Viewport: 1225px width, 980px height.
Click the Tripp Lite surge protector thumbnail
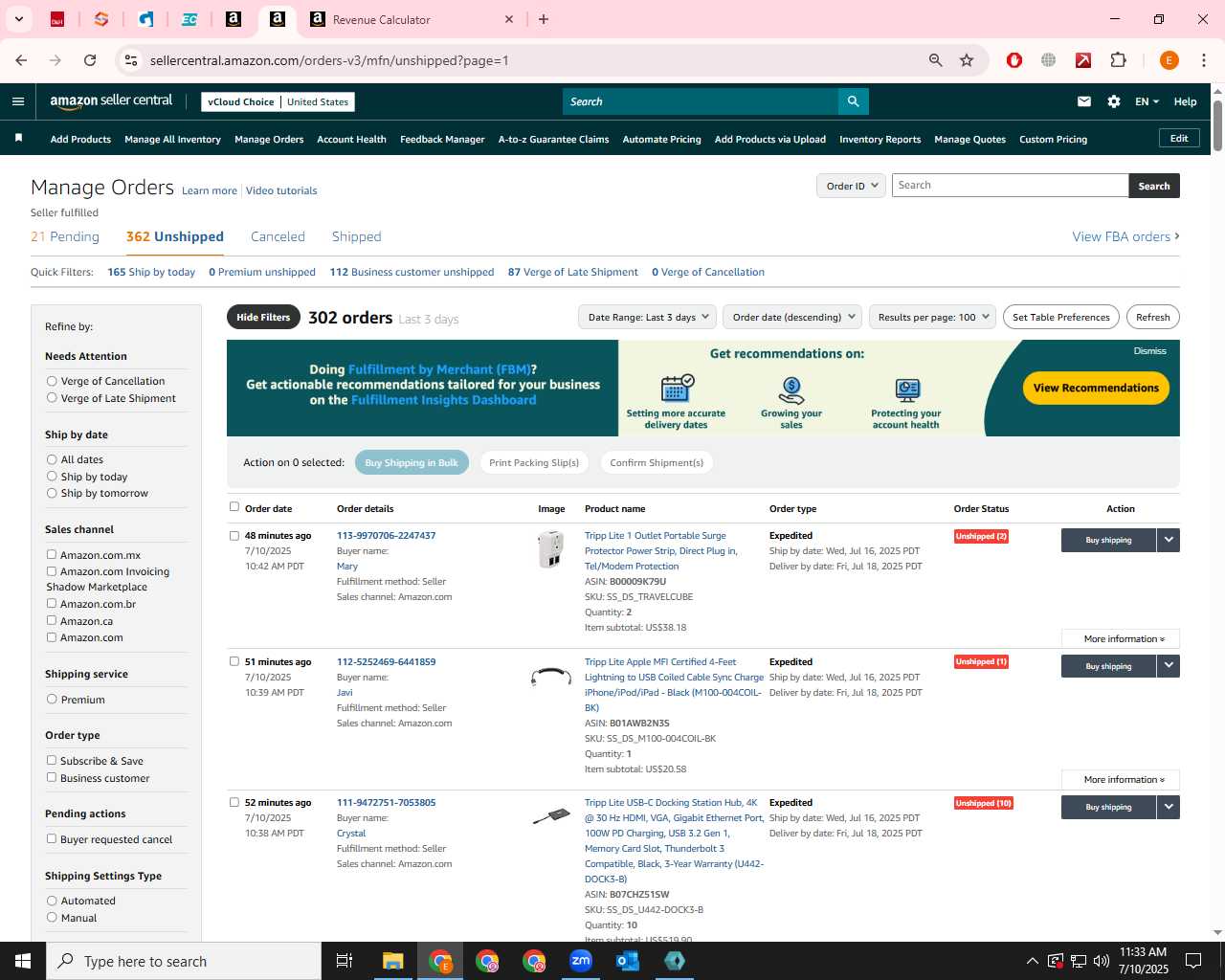[x=550, y=549]
